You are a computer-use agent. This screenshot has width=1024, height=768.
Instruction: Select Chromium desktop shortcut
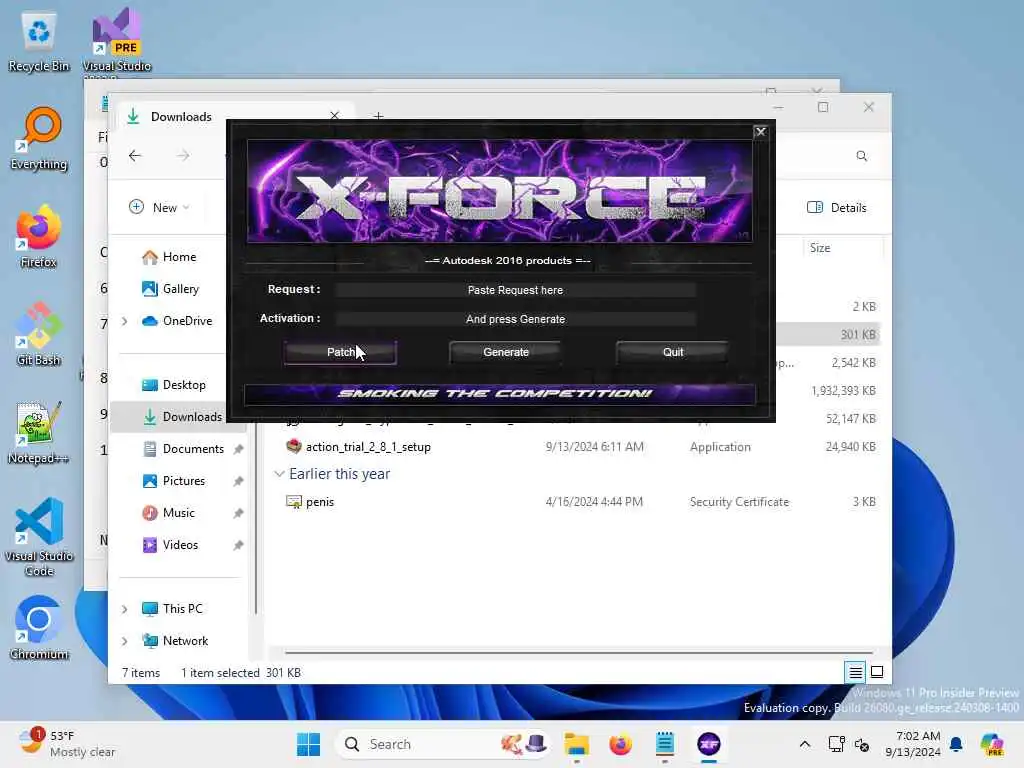[x=39, y=628]
